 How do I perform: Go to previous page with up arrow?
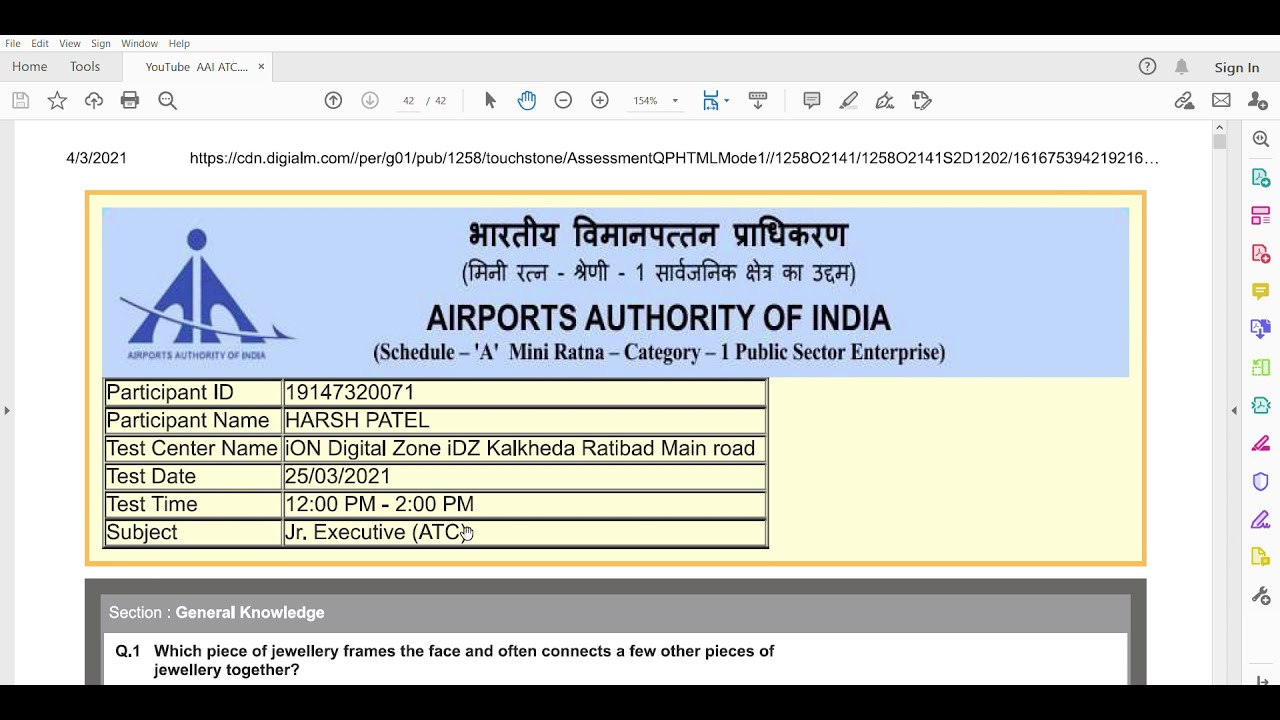click(x=333, y=100)
